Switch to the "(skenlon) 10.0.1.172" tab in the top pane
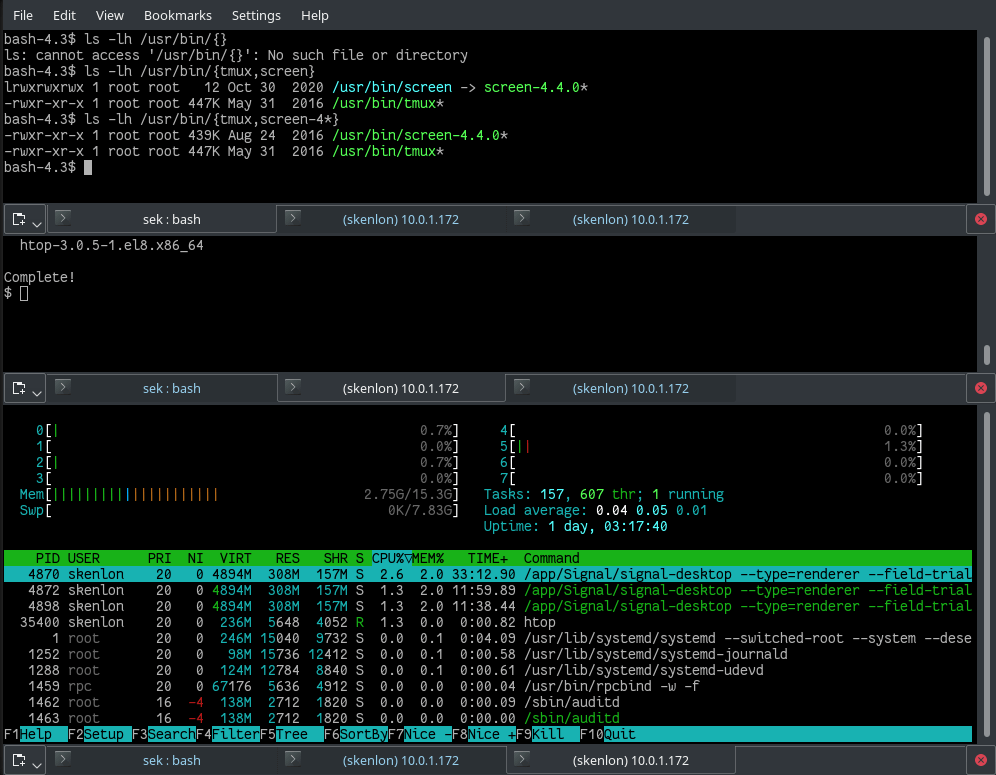The width and height of the screenshot is (996, 775). pos(400,218)
